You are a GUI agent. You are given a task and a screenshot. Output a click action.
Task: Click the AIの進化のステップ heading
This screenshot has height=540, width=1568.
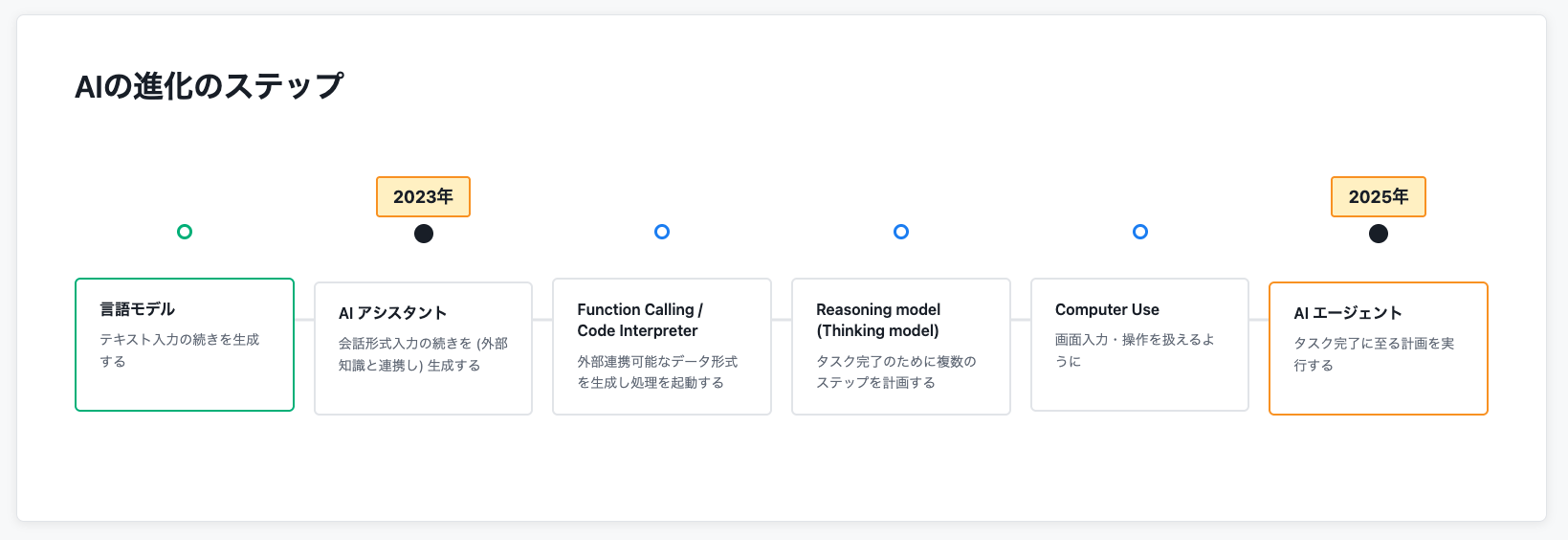click(210, 86)
